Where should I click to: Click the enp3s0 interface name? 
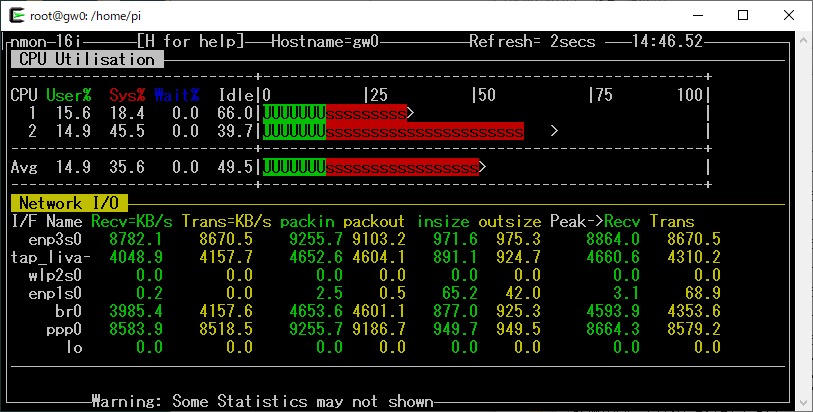pos(55,239)
